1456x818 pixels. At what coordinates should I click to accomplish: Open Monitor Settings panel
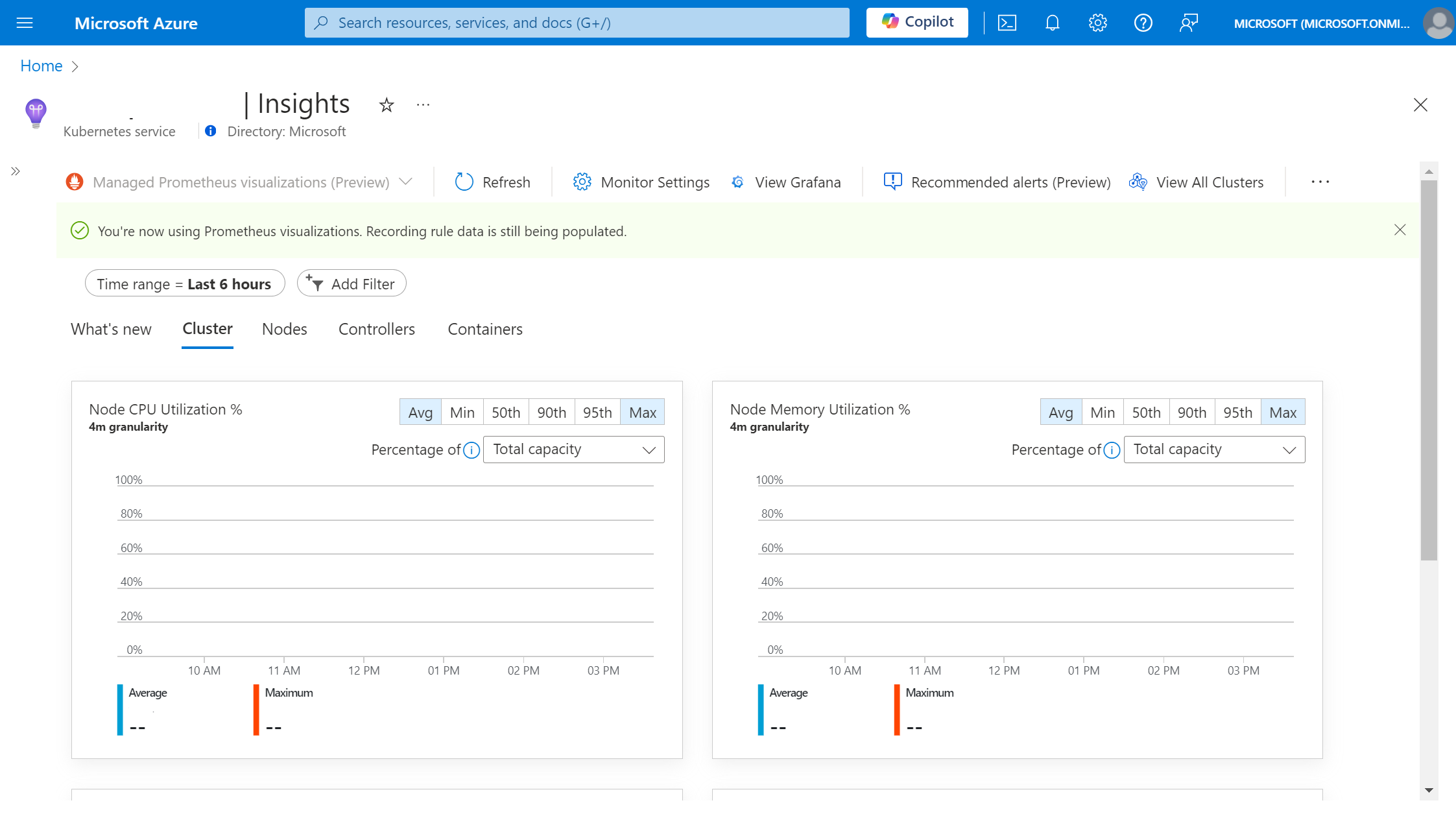640,181
